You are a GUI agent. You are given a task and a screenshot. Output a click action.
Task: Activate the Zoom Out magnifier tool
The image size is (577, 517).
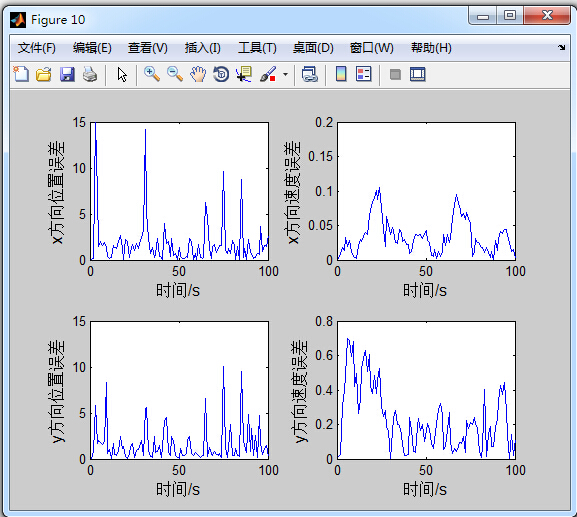click(175, 74)
